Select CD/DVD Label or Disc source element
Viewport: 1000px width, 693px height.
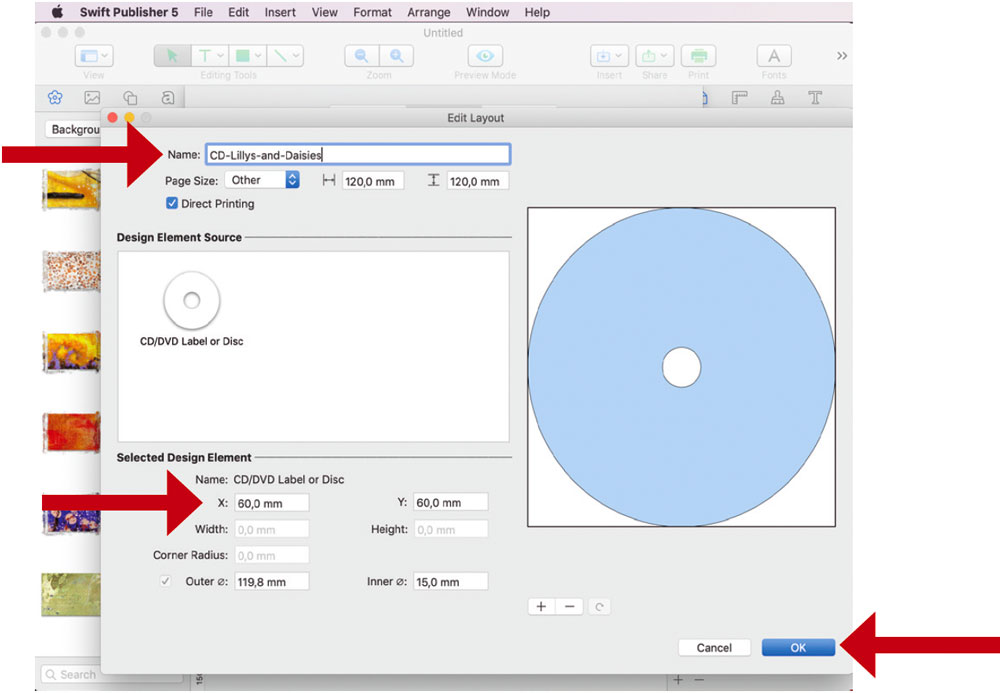point(191,310)
